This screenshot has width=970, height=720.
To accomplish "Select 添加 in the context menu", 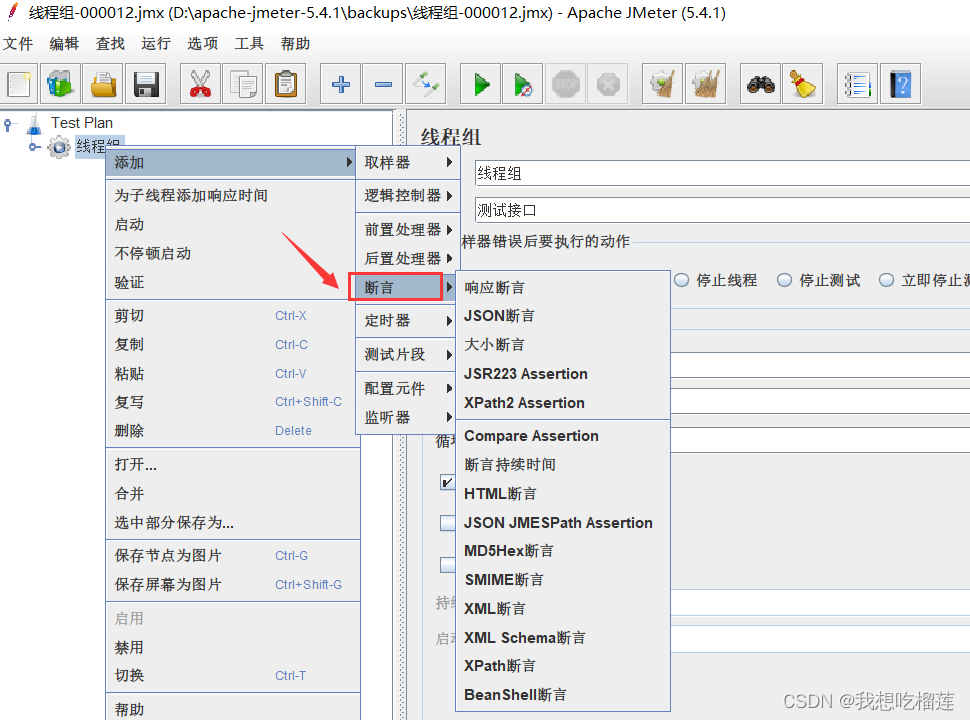I will [230, 163].
